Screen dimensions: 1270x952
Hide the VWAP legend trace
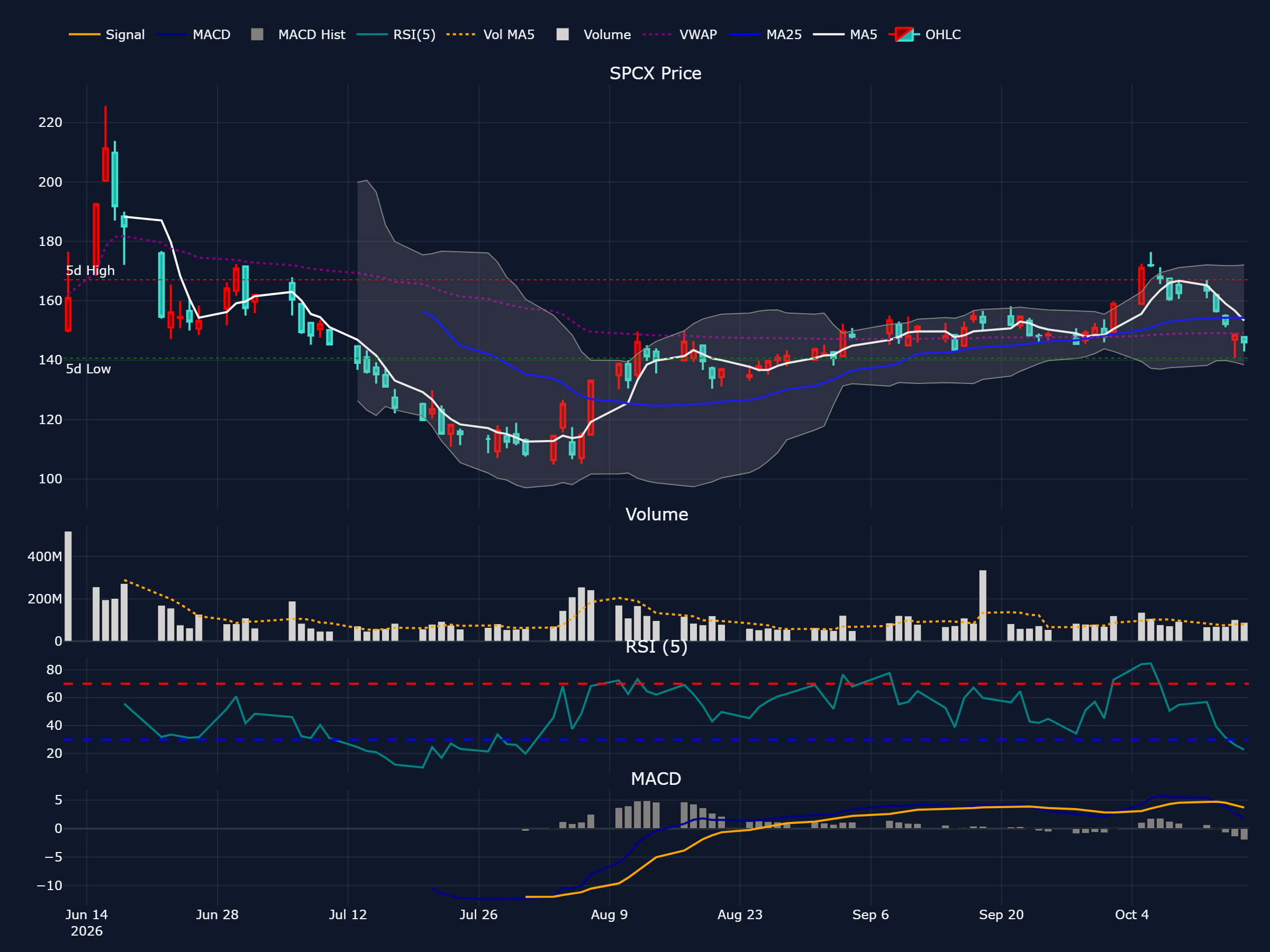pyautogui.click(x=681, y=34)
